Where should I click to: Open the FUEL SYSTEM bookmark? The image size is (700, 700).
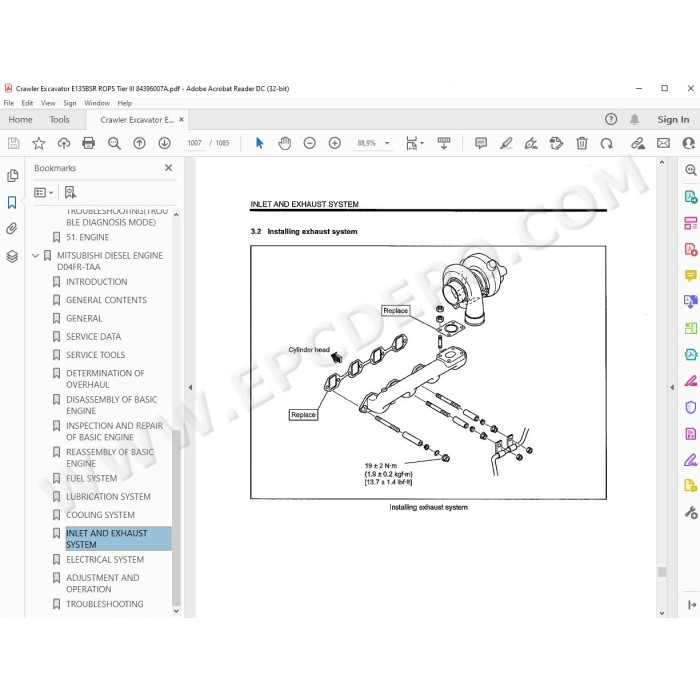pos(92,478)
